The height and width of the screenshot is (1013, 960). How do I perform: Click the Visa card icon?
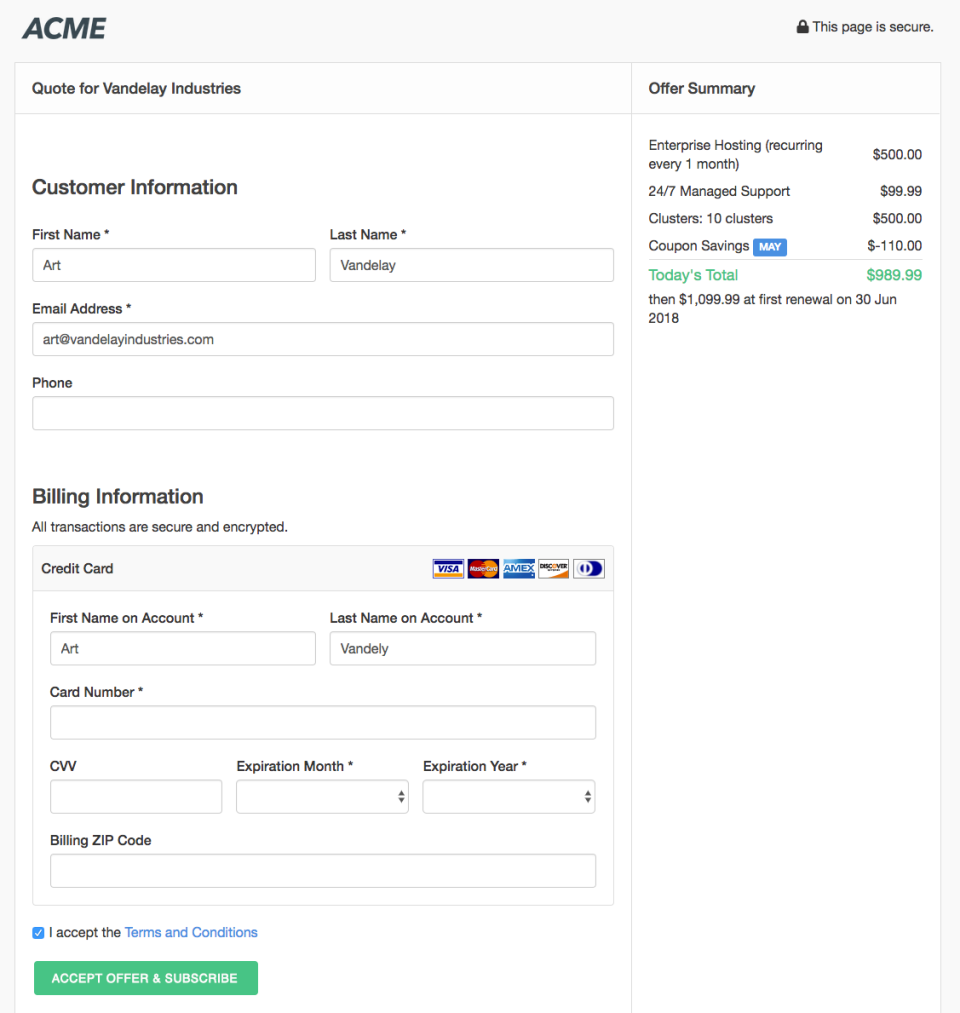448,569
